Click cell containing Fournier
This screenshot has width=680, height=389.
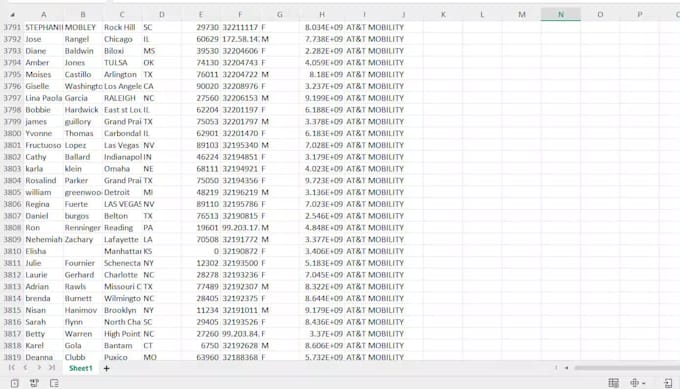83,263
